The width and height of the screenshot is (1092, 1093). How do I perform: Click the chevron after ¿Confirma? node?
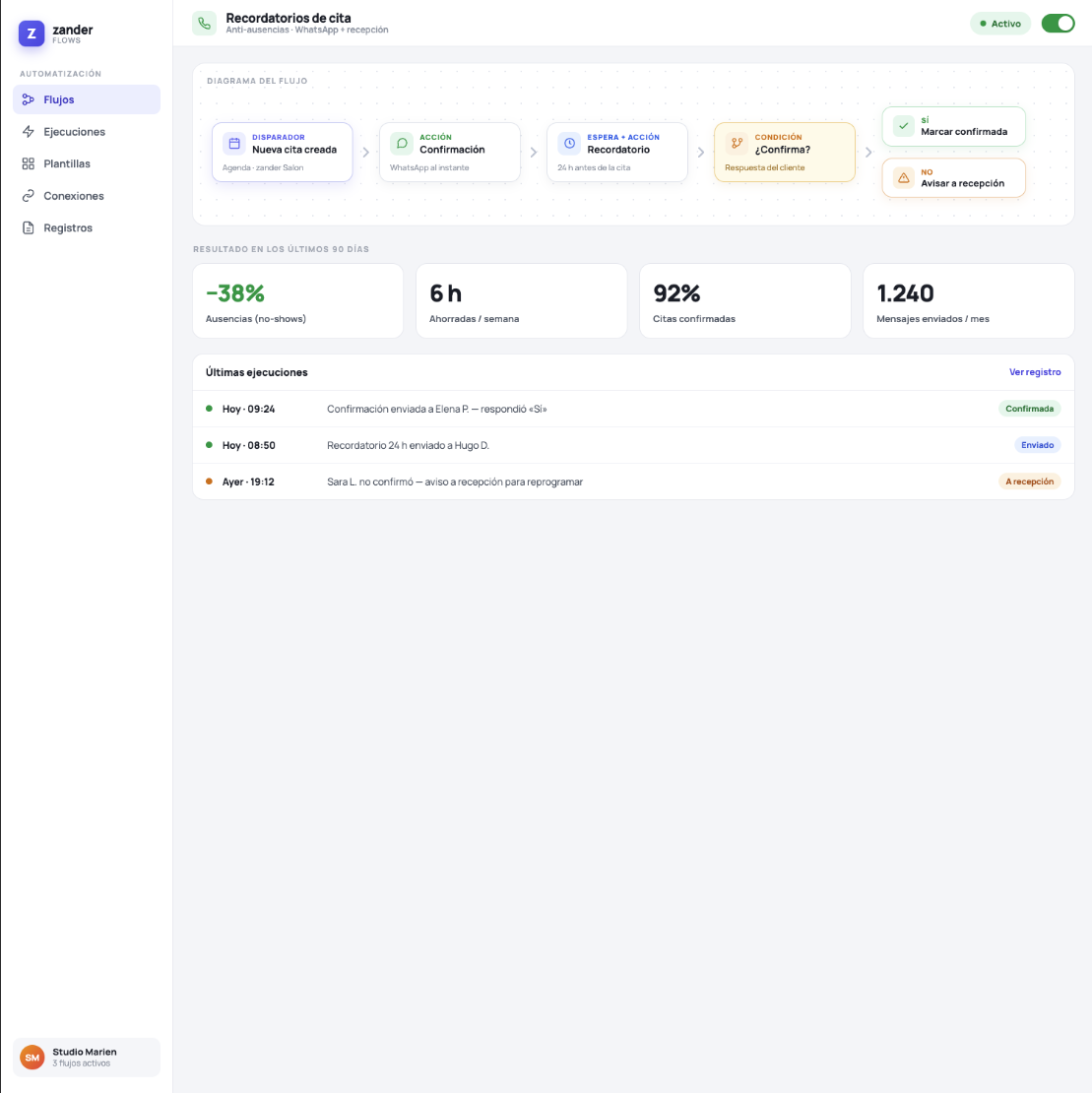[868, 152]
